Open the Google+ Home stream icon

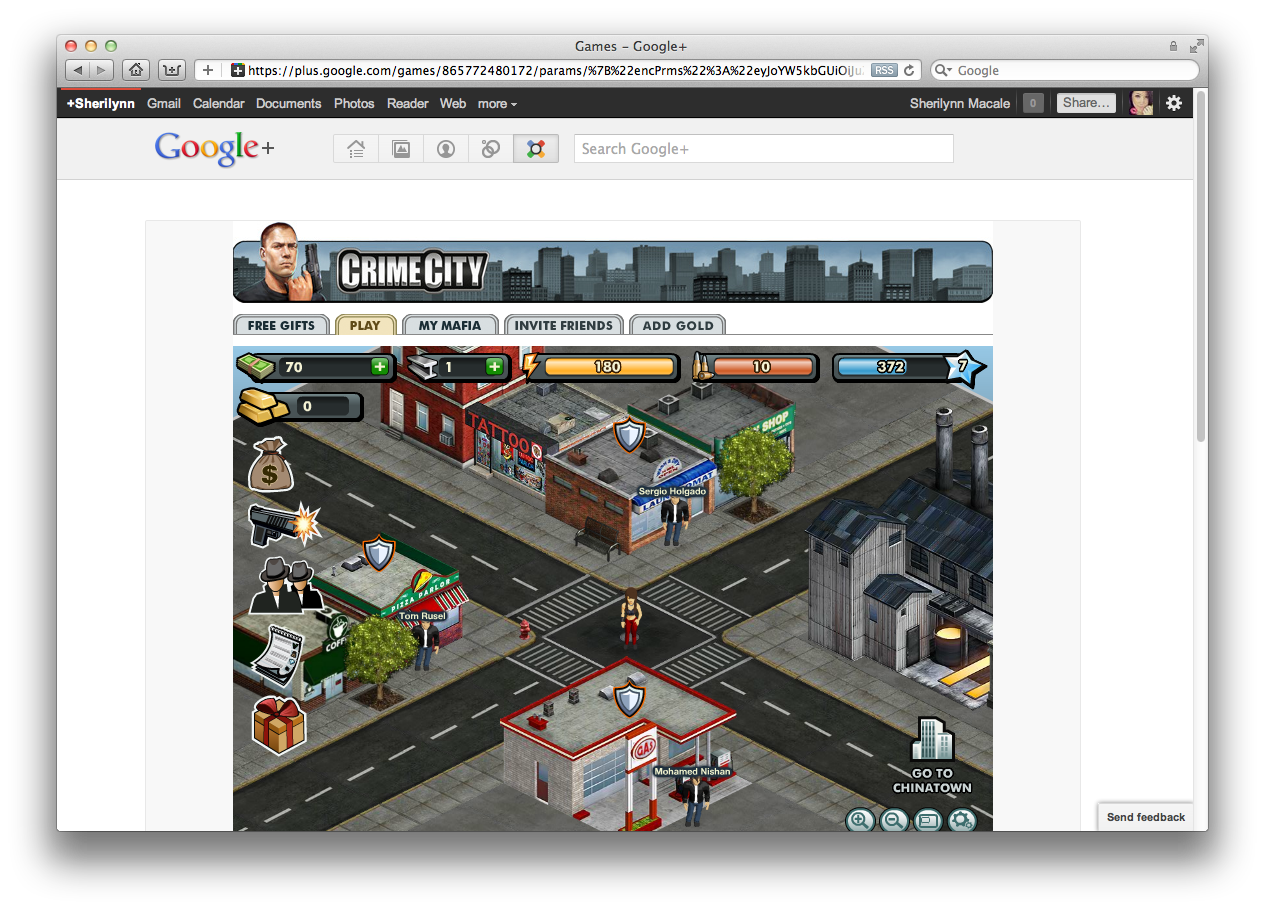[x=356, y=149]
